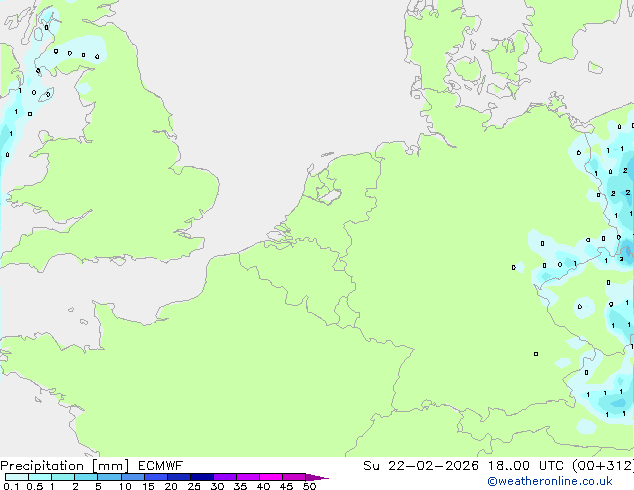Click the "45" legend scale label
Viewport: 634px width, 490px height.
286,486
